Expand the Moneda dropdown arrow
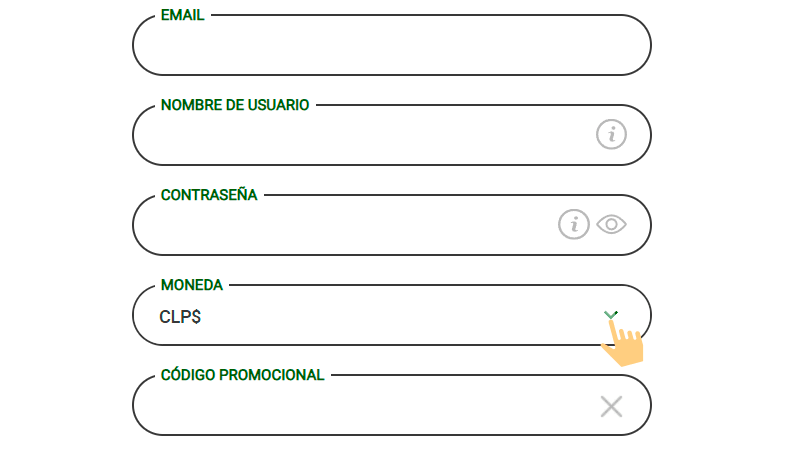 coord(611,314)
